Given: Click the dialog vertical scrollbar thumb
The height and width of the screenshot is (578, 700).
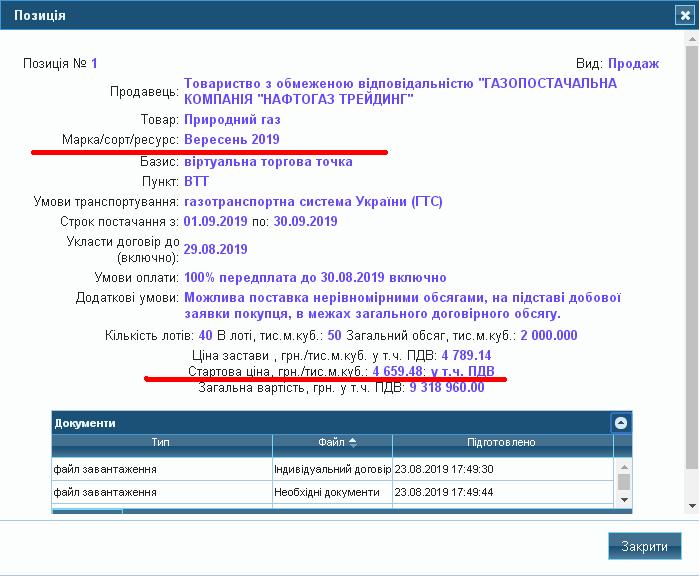Looking at the screenshot, I should pos(692,257).
